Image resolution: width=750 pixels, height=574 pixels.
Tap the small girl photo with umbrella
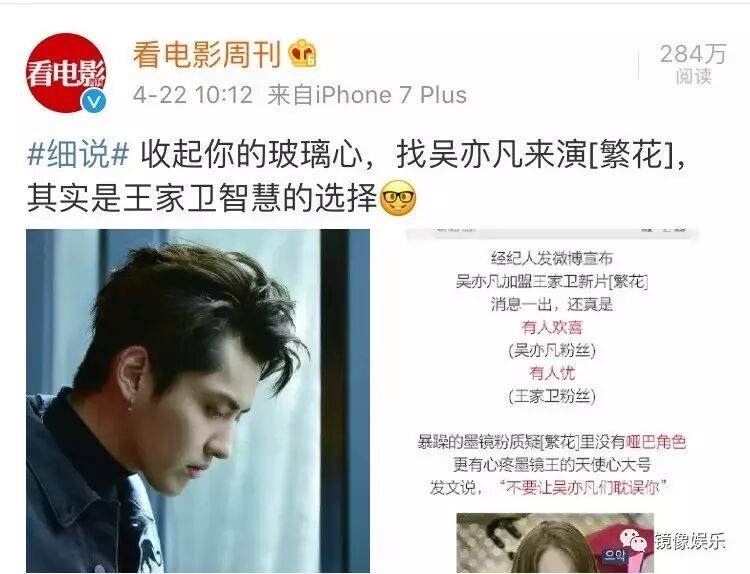coord(555,543)
